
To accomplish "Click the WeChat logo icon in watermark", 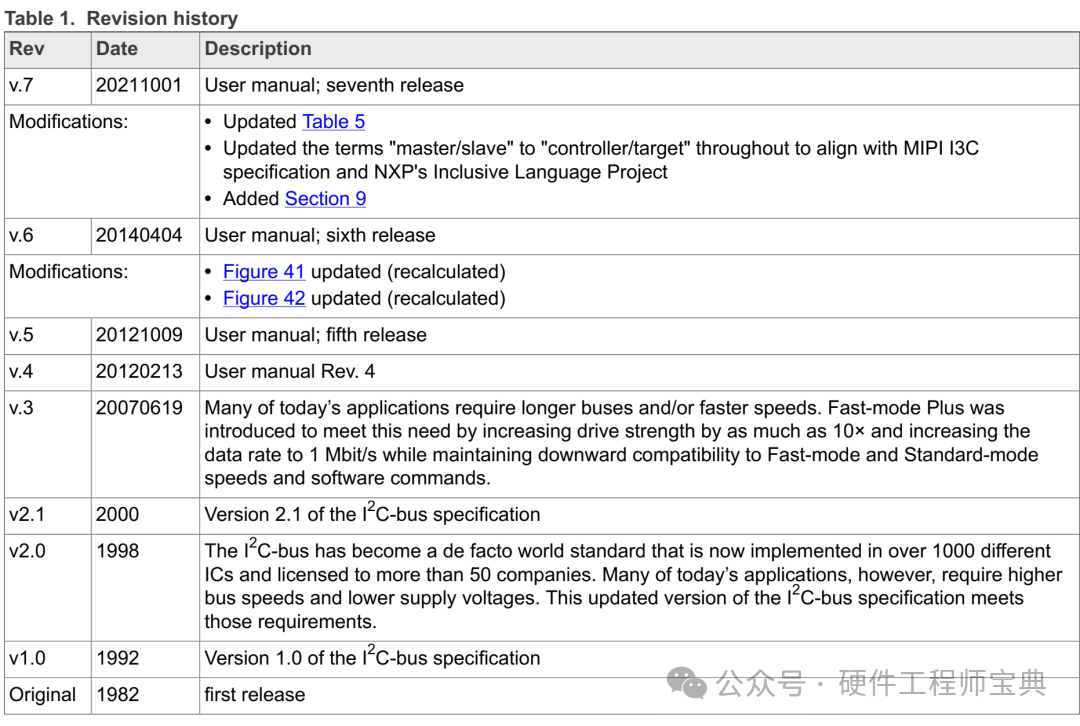I will click(686, 683).
